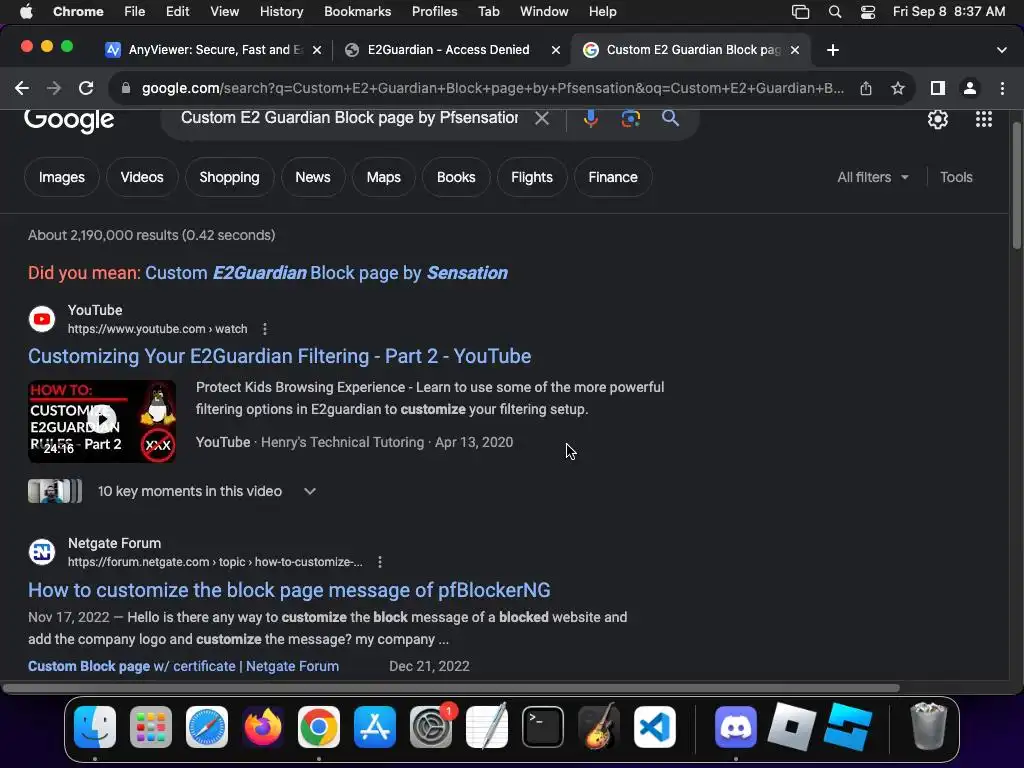Start voice search with the microphone

pos(590,118)
